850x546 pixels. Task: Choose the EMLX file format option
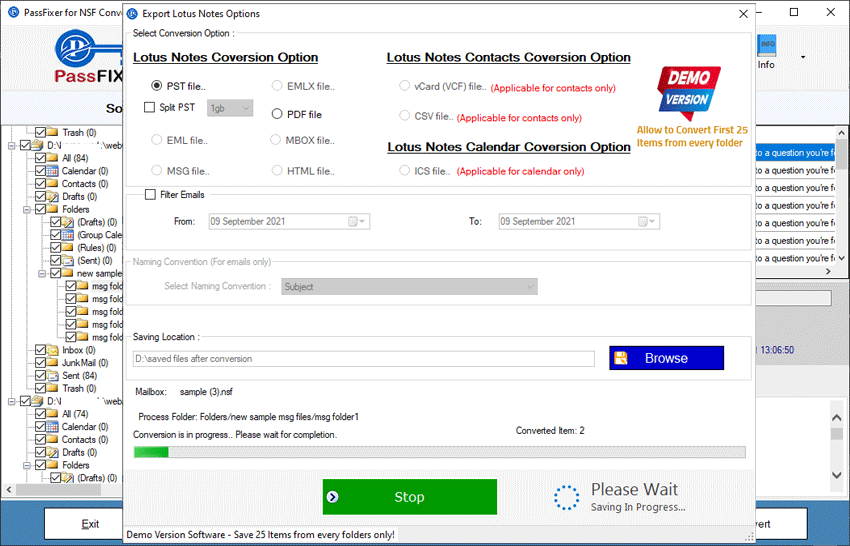[277, 86]
